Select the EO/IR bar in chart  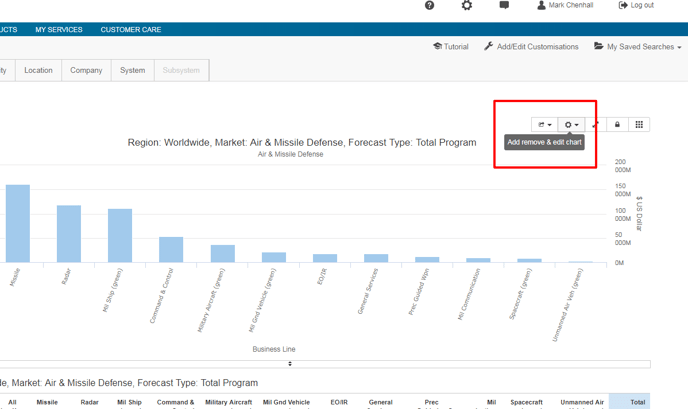pos(325,258)
